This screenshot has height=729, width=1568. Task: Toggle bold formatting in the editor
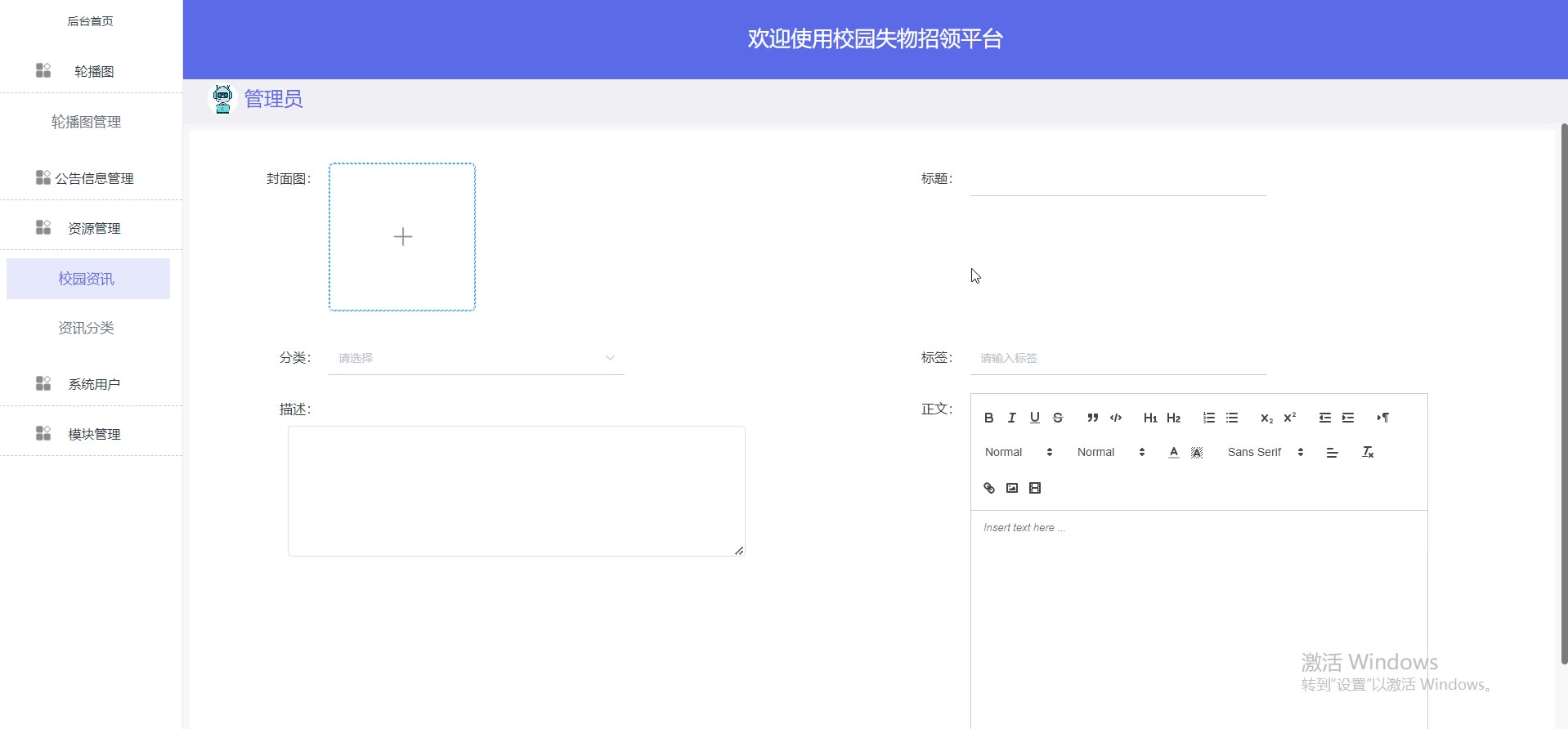(x=988, y=418)
